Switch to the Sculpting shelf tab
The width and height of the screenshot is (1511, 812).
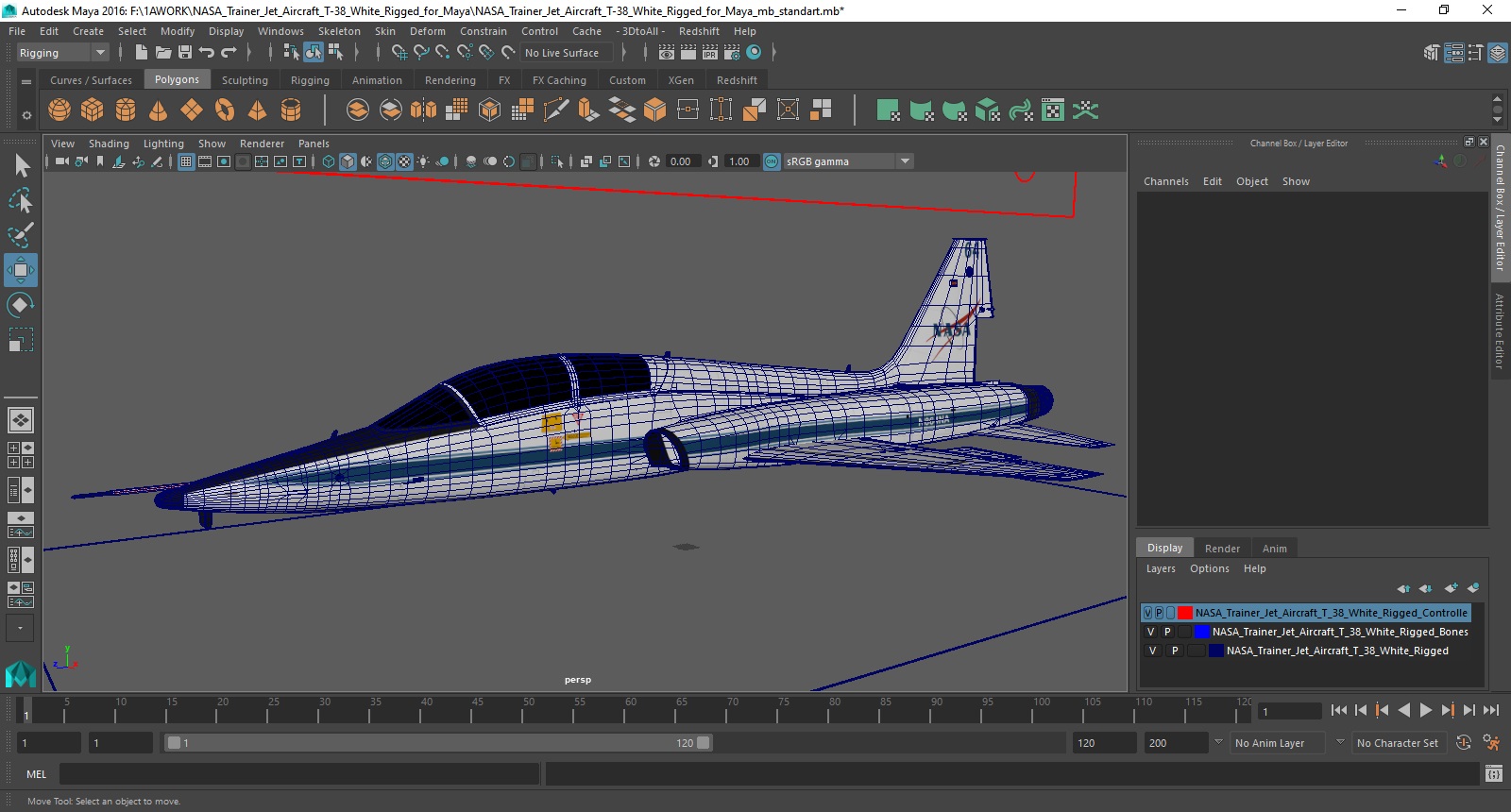coord(245,80)
